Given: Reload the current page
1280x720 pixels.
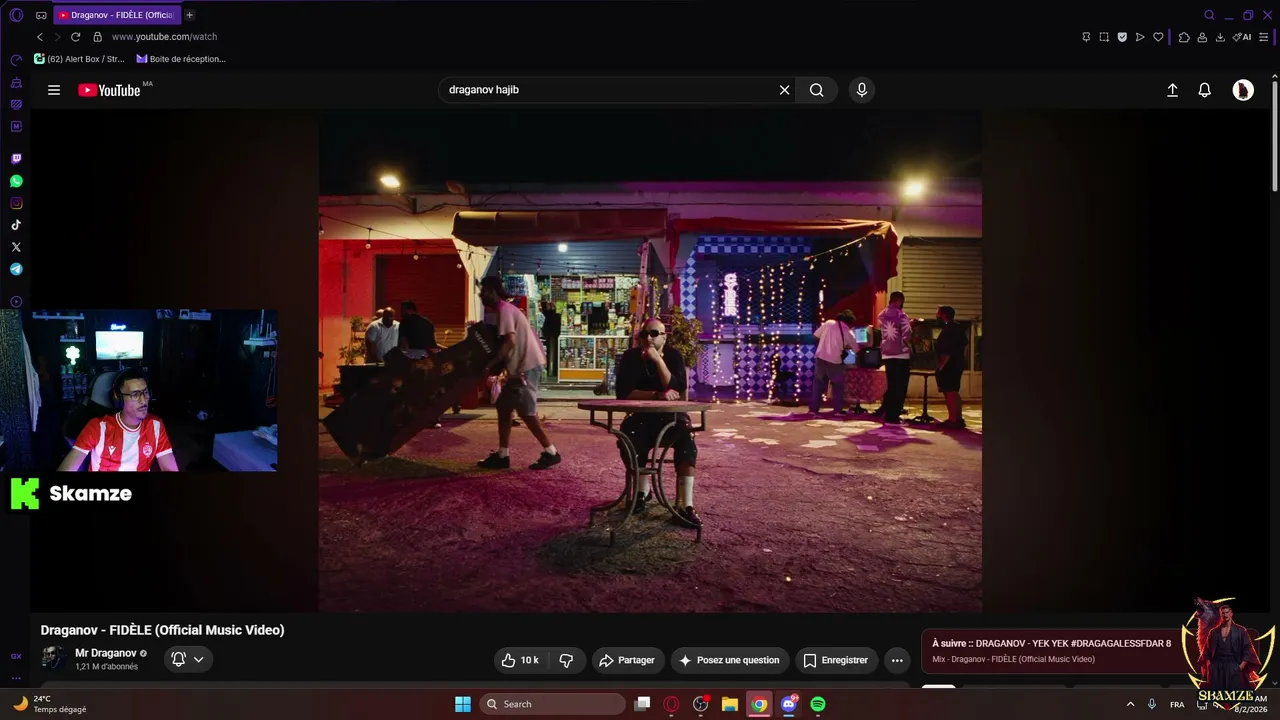Looking at the screenshot, I should [x=76, y=37].
